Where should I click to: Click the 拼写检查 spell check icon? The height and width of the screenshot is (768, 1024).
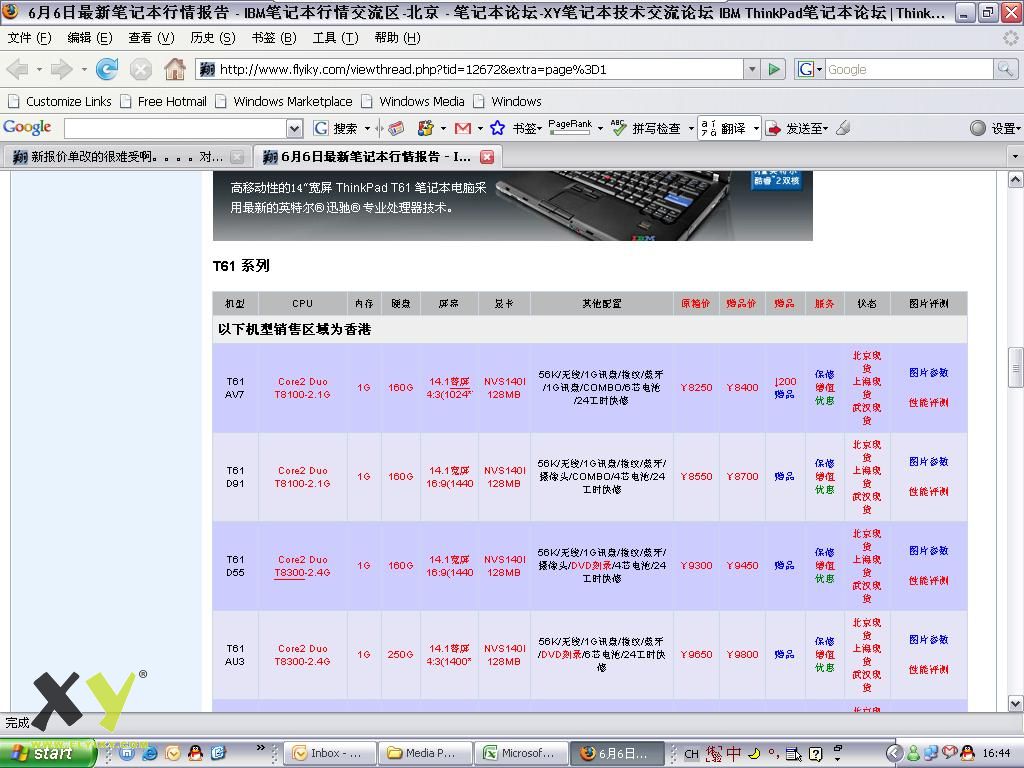coord(618,128)
